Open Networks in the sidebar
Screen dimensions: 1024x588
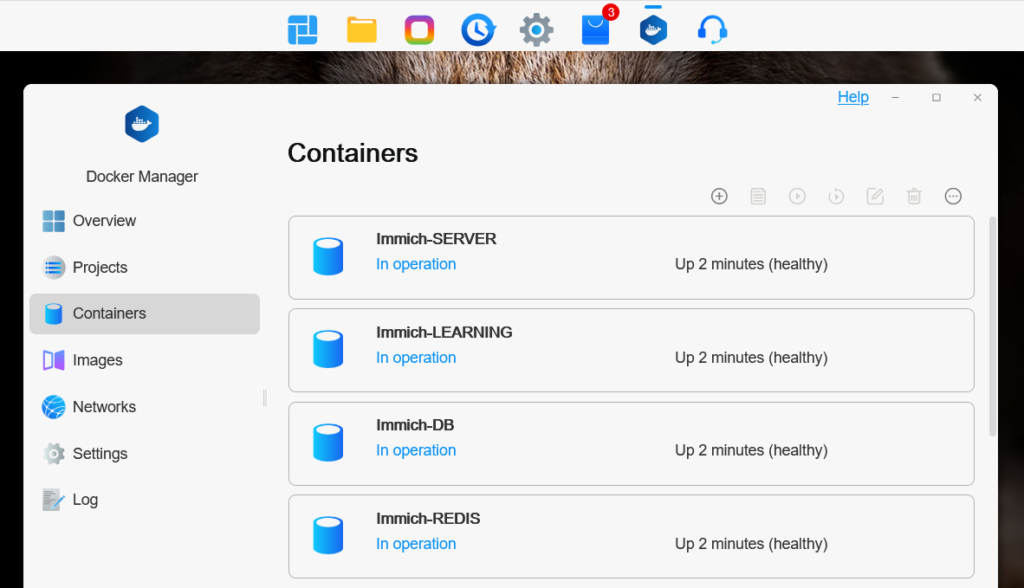tap(104, 407)
